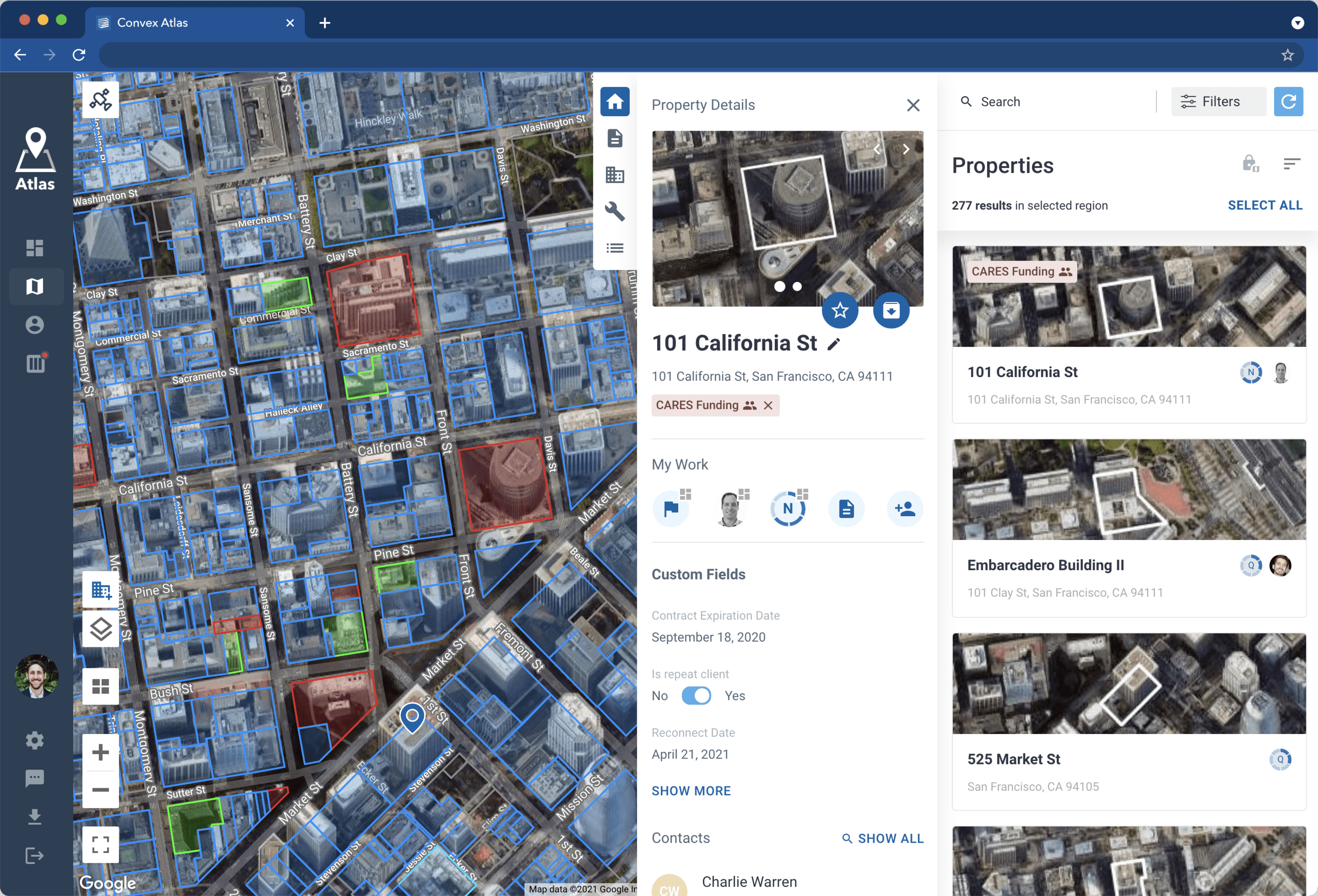Screen dimensions: 1318x896
Task: Click the flag icon under My Work
Action: tap(671, 509)
